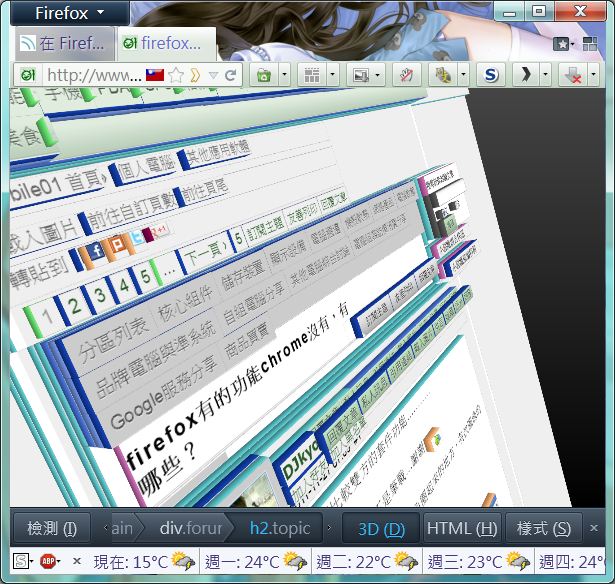Open the address bar history dropdown

[x=213, y=75]
